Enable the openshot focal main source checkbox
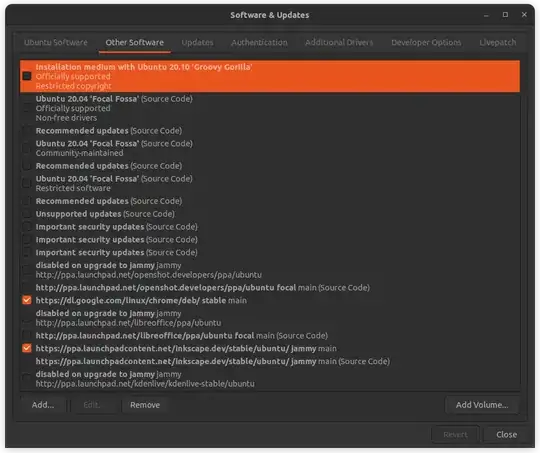The width and height of the screenshot is (540, 453). [x=27, y=288]
